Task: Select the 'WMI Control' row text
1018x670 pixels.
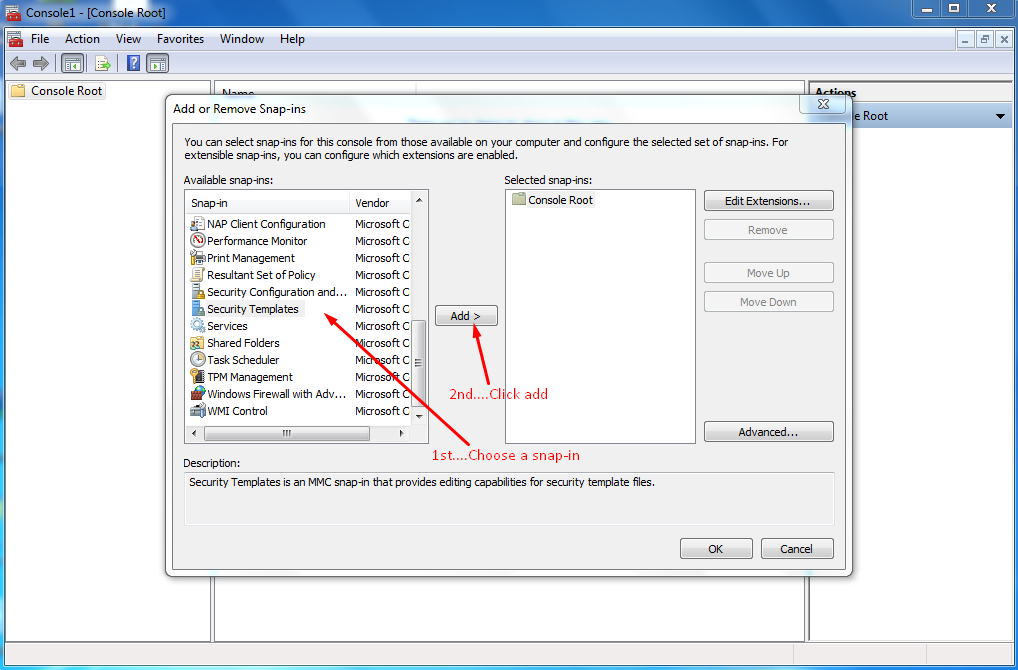Action: [238, 410]
